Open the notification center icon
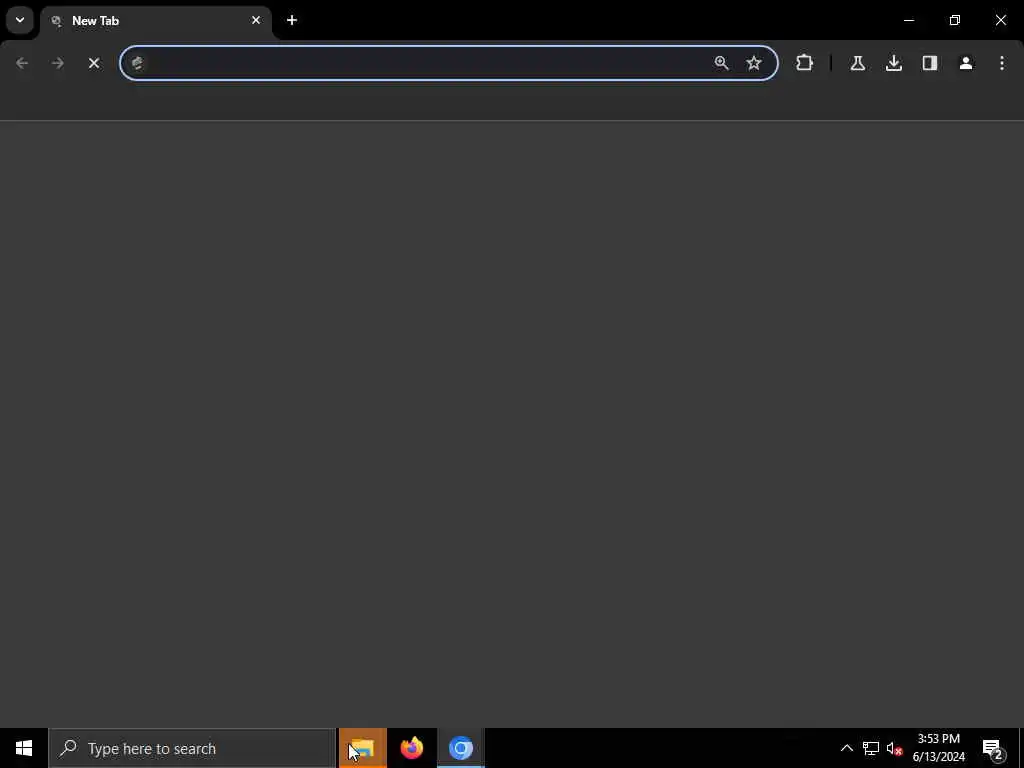 (993, 748)
